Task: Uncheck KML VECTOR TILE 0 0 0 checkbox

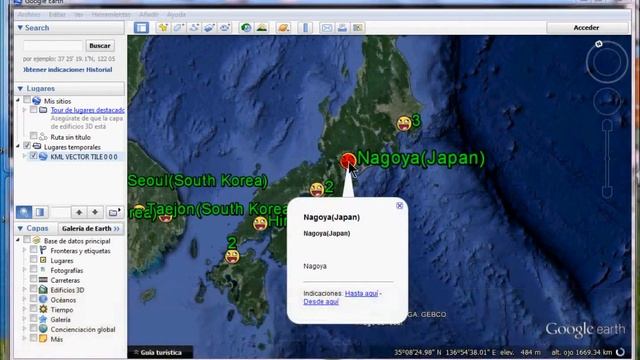Action: [33, 156]
